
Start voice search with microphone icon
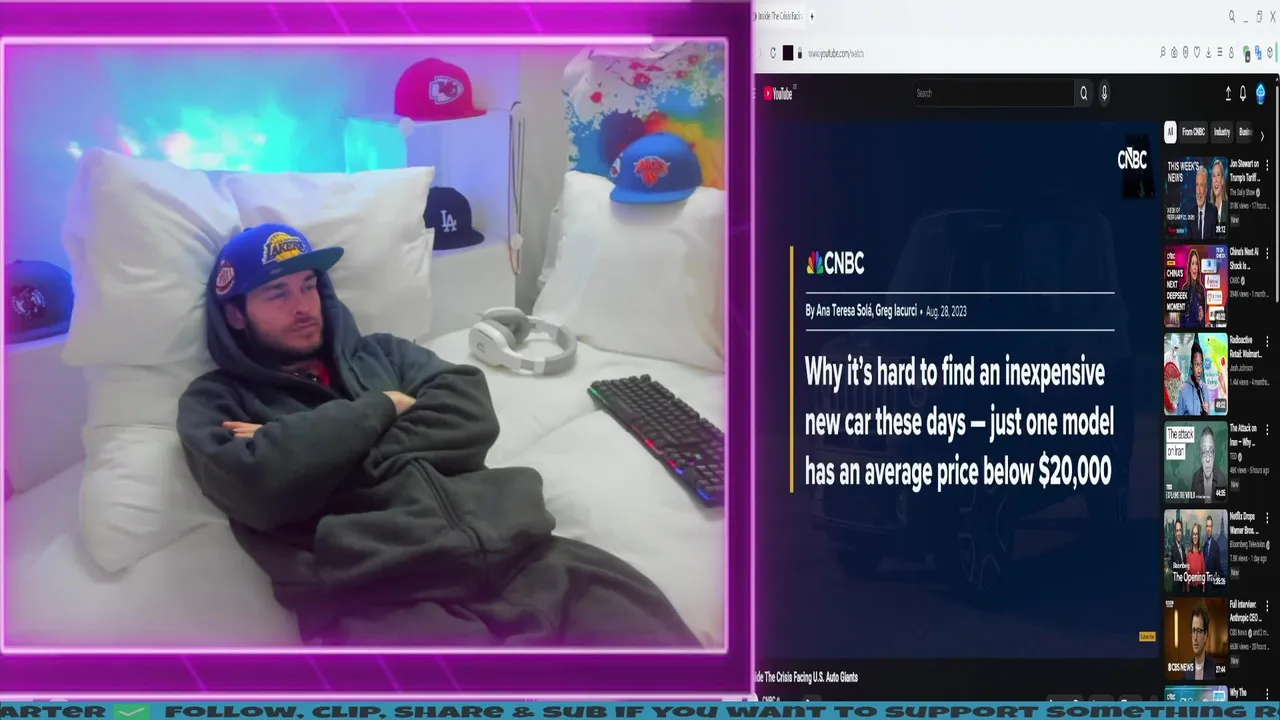1104,93
